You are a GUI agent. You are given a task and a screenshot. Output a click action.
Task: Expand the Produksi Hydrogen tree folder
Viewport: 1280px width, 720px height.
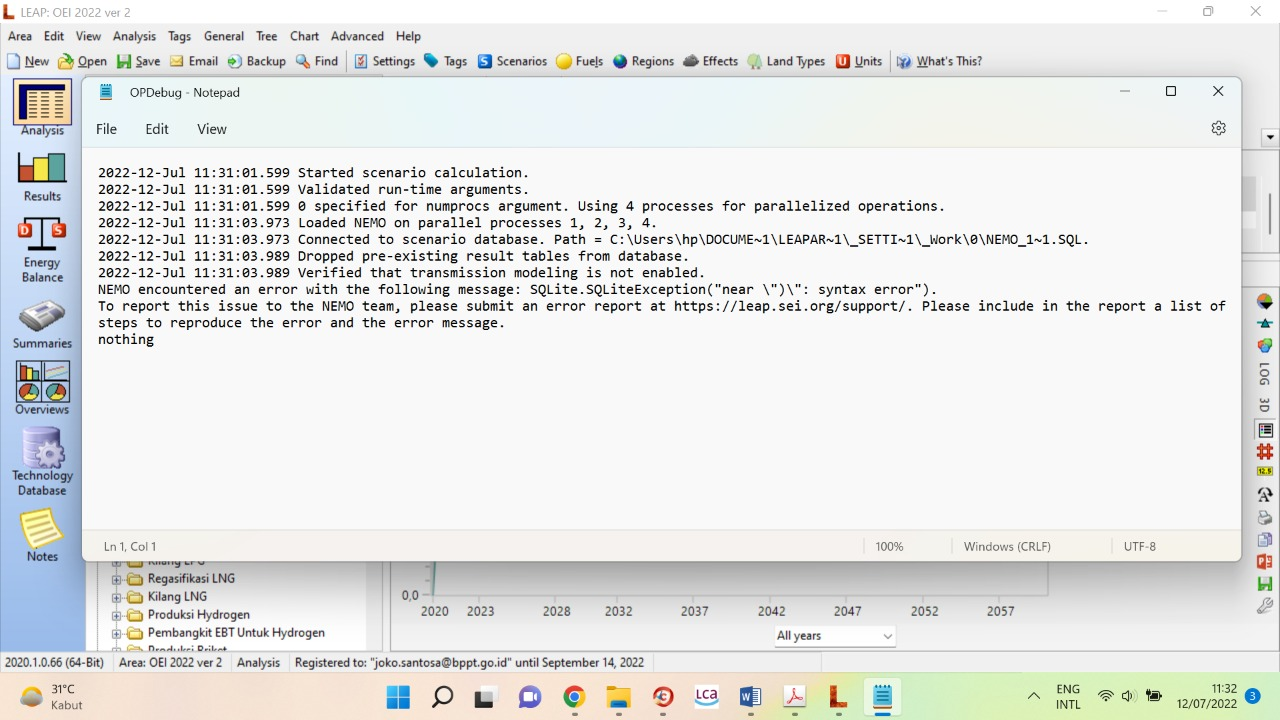click(x=116, y=615)
